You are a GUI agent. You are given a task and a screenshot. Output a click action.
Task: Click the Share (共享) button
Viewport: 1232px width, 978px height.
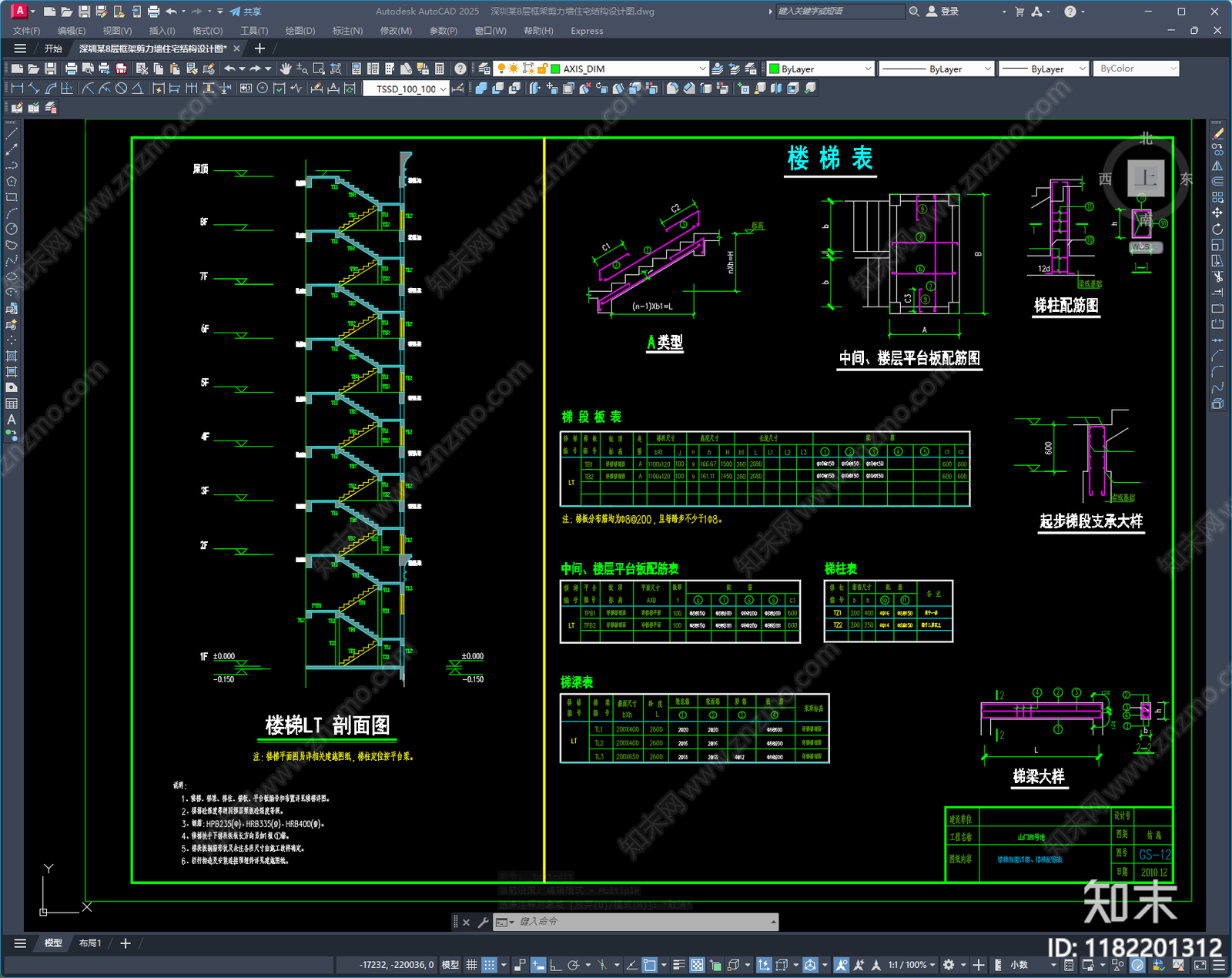pos(246,12)
